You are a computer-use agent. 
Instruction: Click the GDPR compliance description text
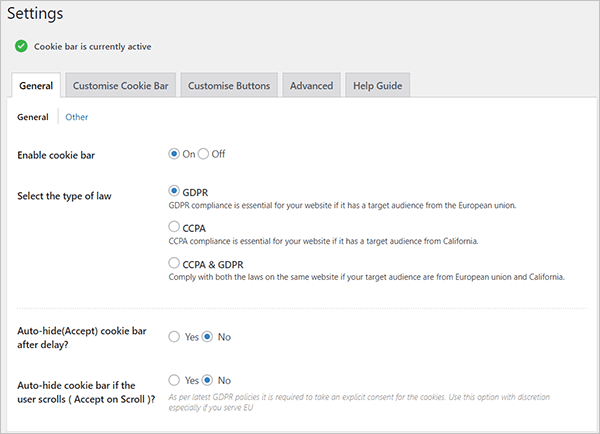point(342,206)
